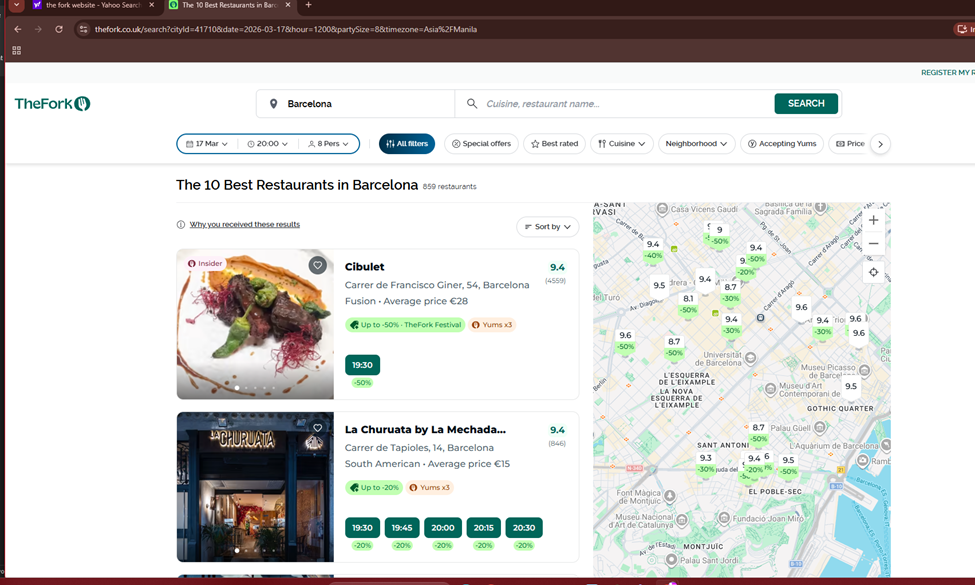Click the green SEARCH button
This screenshot has height=585, width=975.
click(x=806, y=104)
